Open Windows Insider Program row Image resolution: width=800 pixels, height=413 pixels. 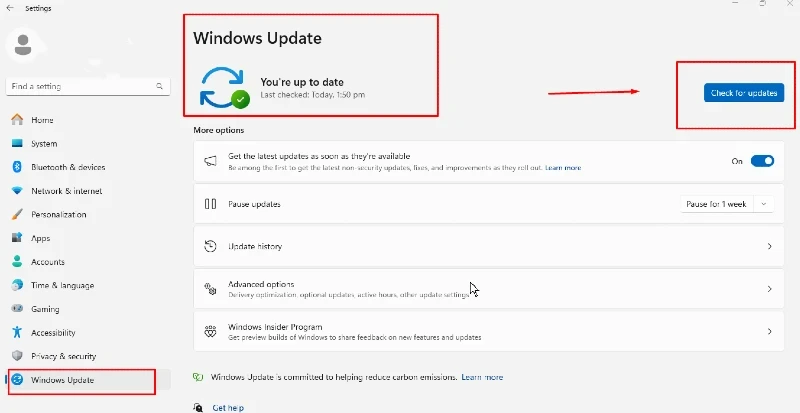click(488, 331)
